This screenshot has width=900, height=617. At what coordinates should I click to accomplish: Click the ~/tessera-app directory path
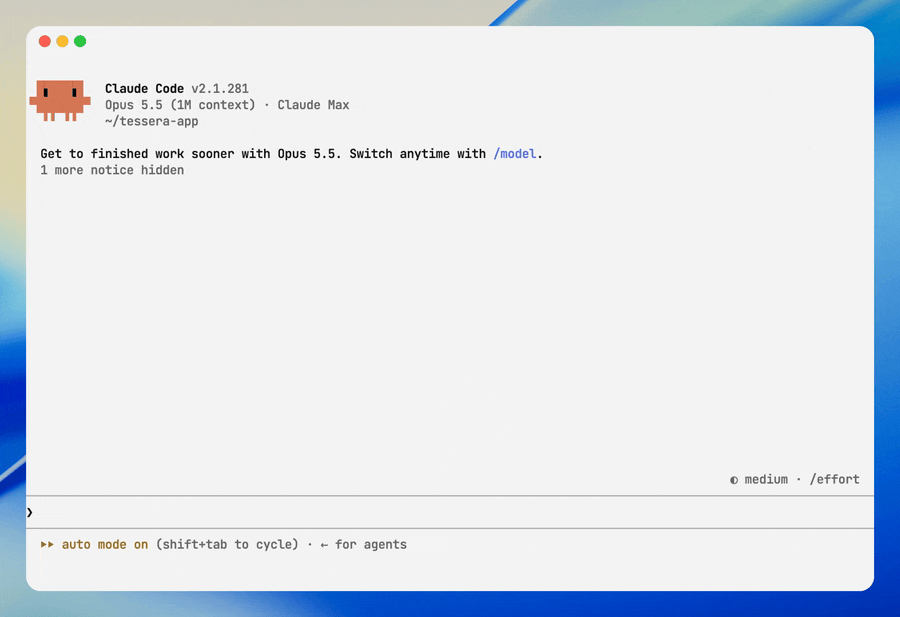(152, 122)
